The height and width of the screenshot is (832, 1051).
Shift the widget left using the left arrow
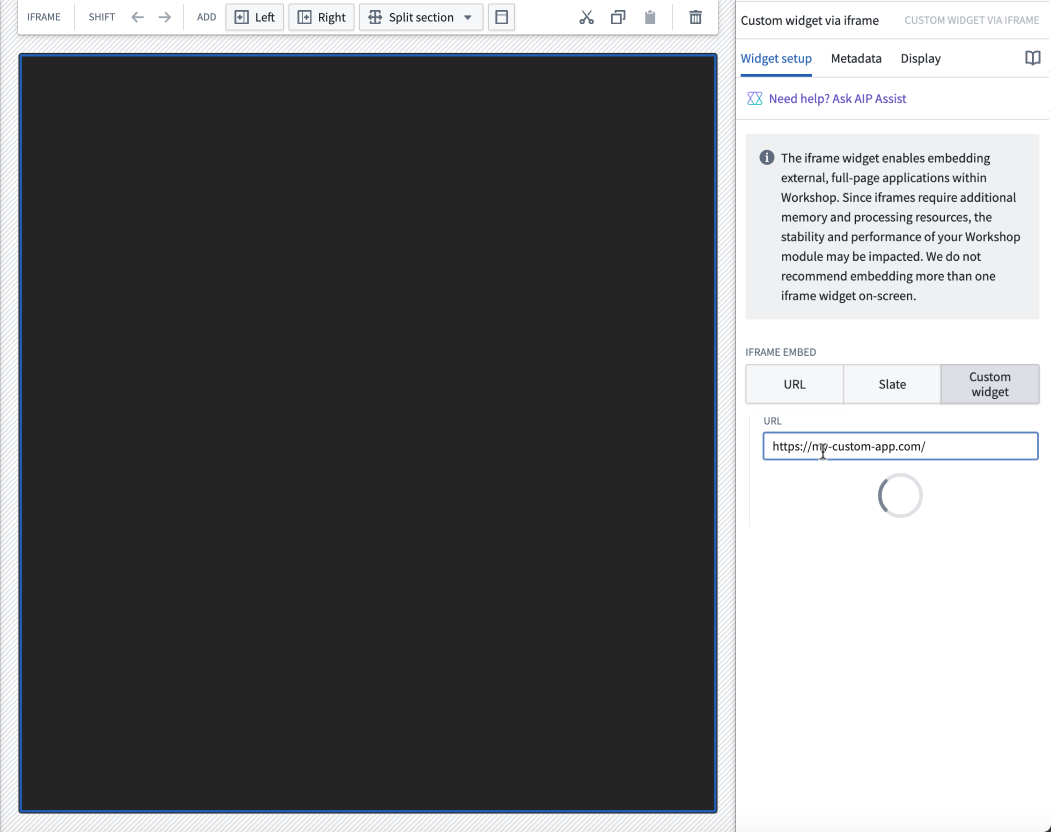[137, 17]
